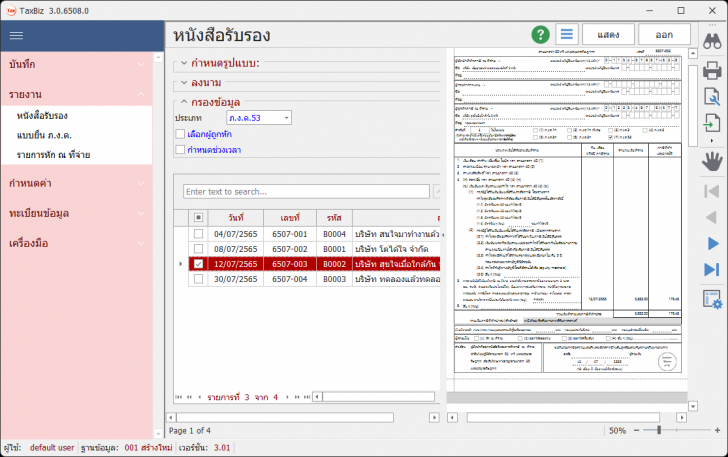
Task: Go to next preview page
Action: click(713, 243)
